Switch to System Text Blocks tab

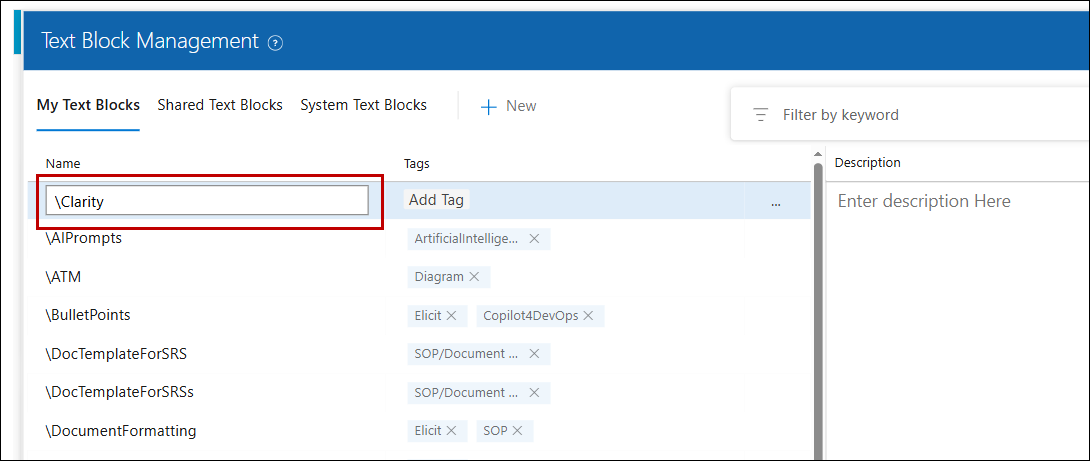pos(364,106)
